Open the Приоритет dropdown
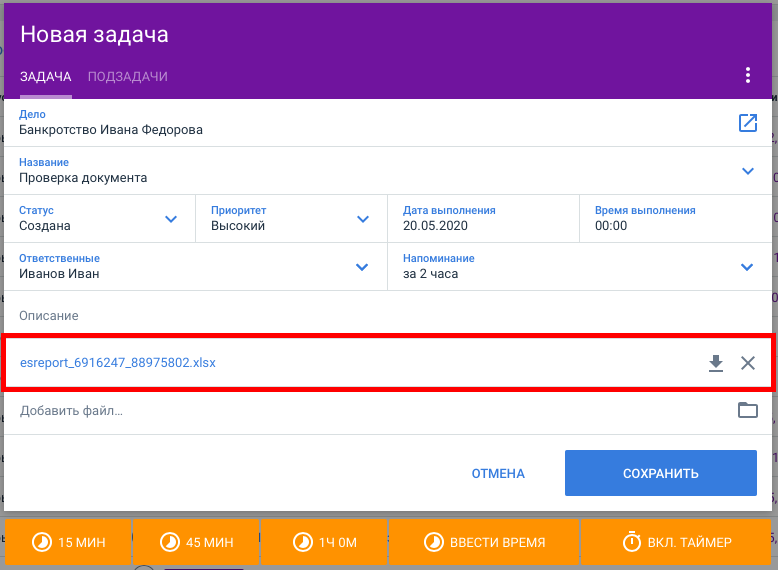This screenshot has height=570, width=778. tap(363, 219)
